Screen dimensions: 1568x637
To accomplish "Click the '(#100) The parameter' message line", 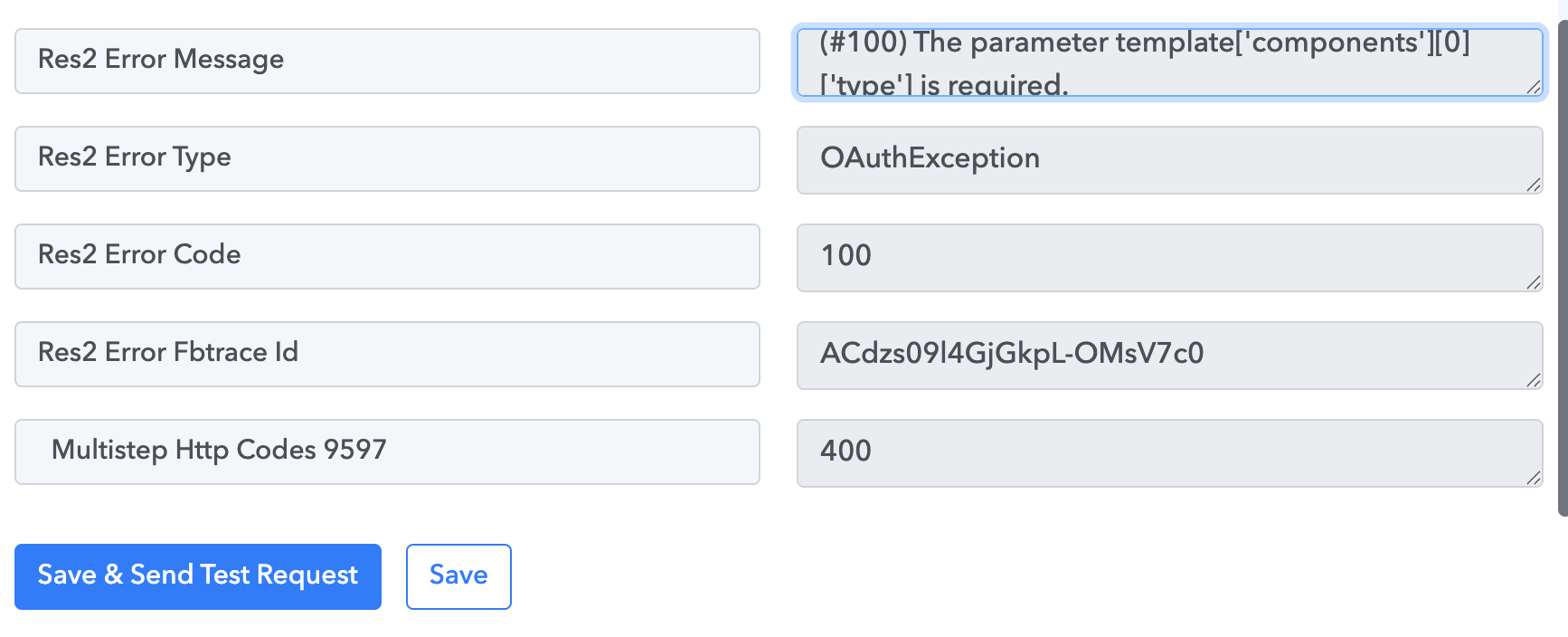I will [1144, 43].
